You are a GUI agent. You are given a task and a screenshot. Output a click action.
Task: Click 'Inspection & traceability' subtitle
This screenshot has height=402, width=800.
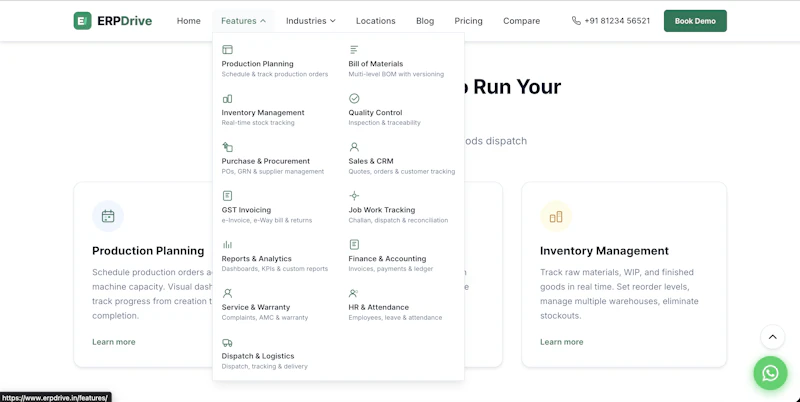tap(384, 122)
